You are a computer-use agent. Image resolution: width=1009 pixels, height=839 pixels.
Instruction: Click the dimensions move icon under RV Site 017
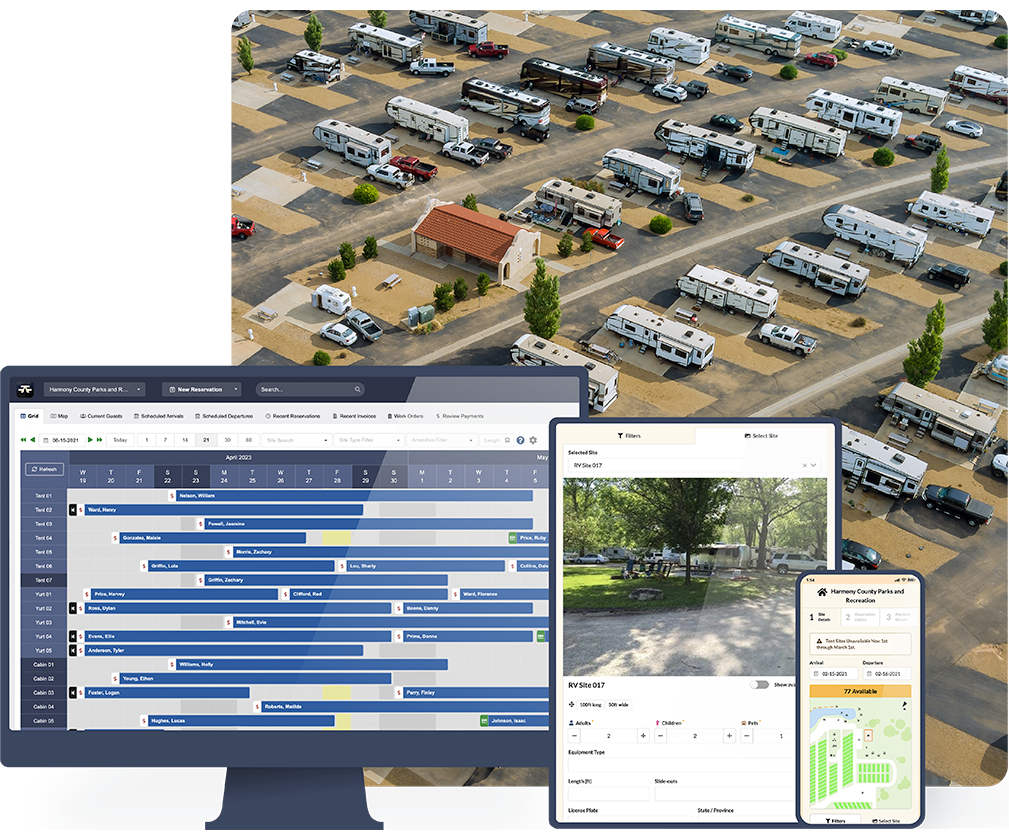click(571, 705)
